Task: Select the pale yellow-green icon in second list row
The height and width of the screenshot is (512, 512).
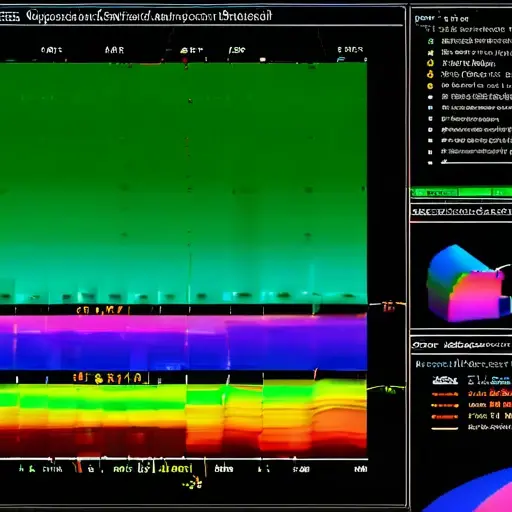Action: (431, 53)
